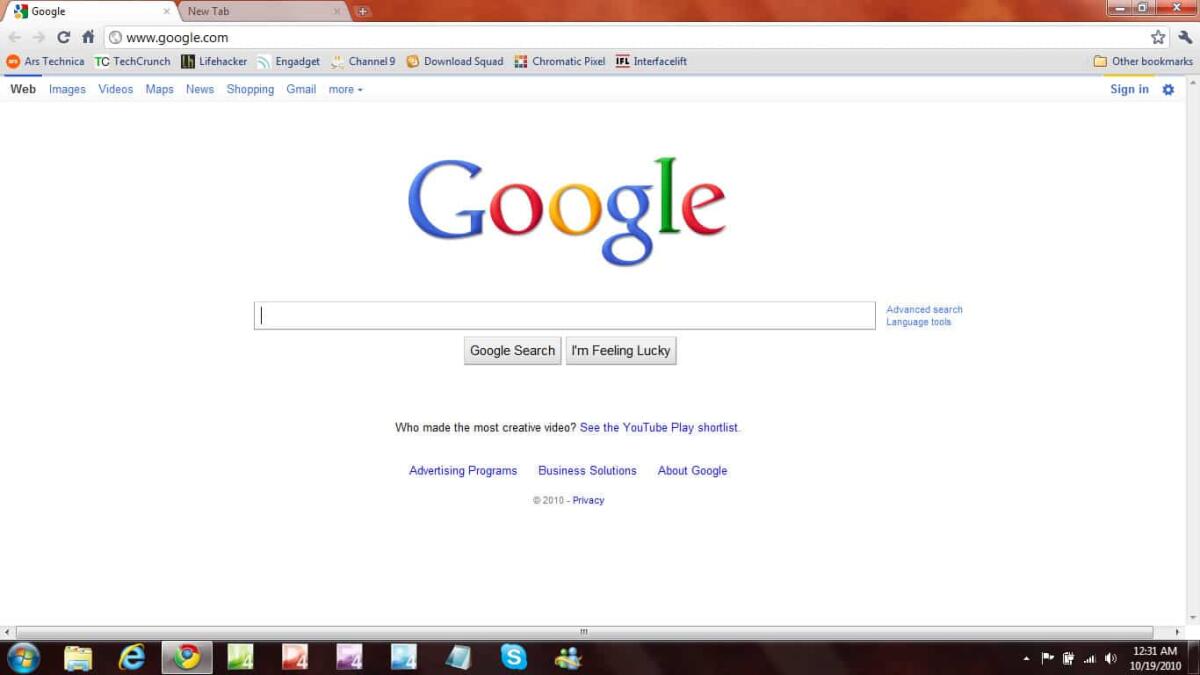
Task: Open the Ars Technica bookmark
Action: click(48, 61)
